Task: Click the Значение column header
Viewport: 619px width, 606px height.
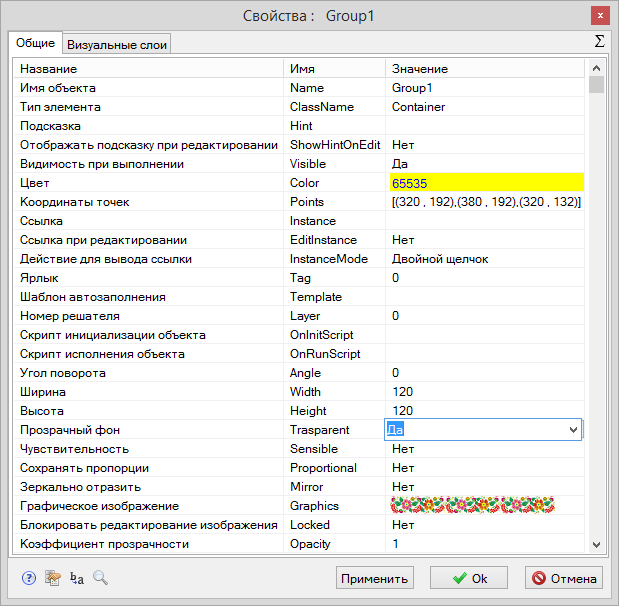Action: click(485, 69)
